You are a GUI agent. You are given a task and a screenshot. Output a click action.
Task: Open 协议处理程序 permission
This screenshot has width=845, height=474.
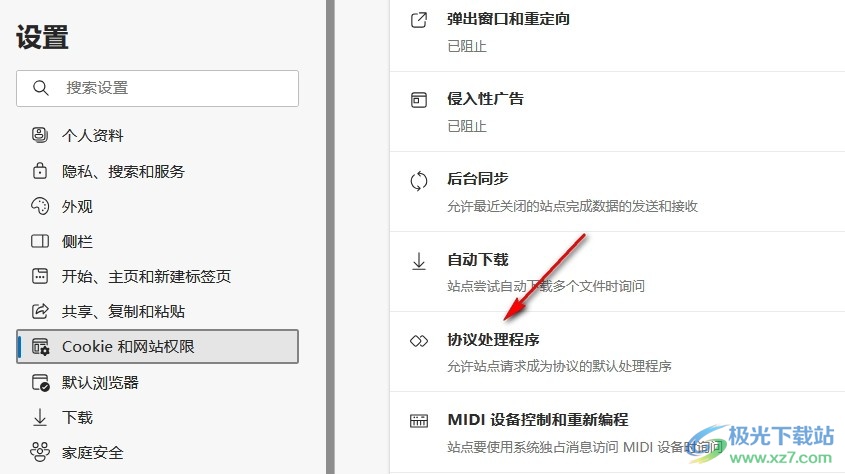(493, 339)
